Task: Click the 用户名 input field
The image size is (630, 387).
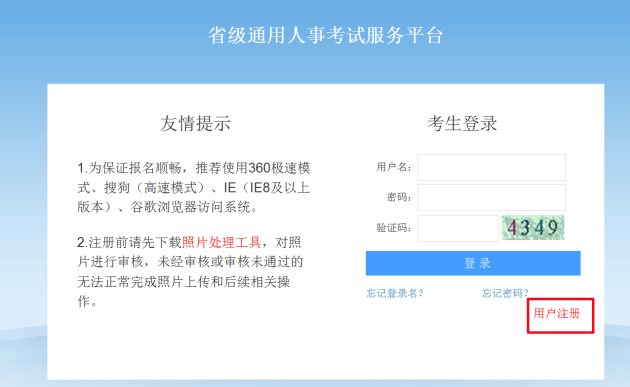Action: [491, 167]
